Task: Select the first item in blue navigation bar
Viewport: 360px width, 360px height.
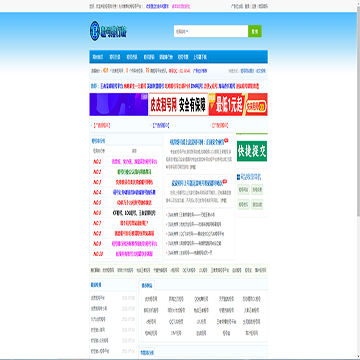Action: point(98,57)
